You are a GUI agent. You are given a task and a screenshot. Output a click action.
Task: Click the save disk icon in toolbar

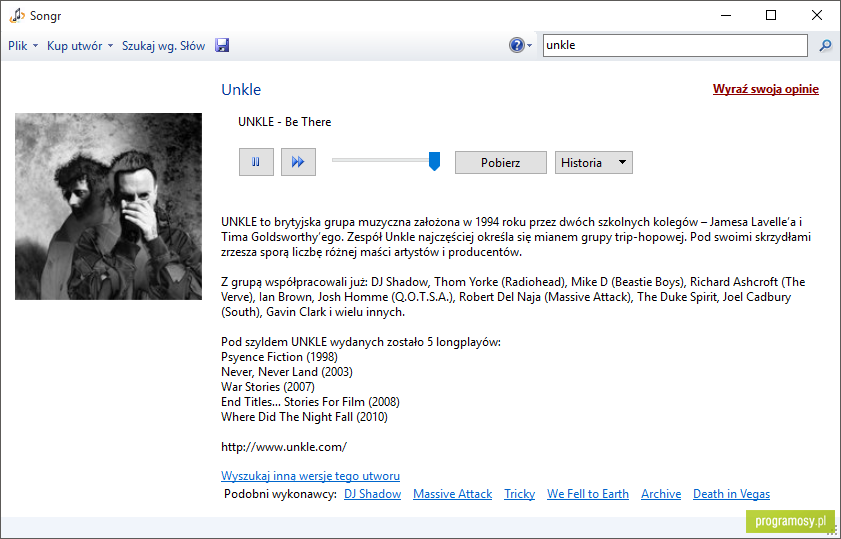(x=222, y=46)
